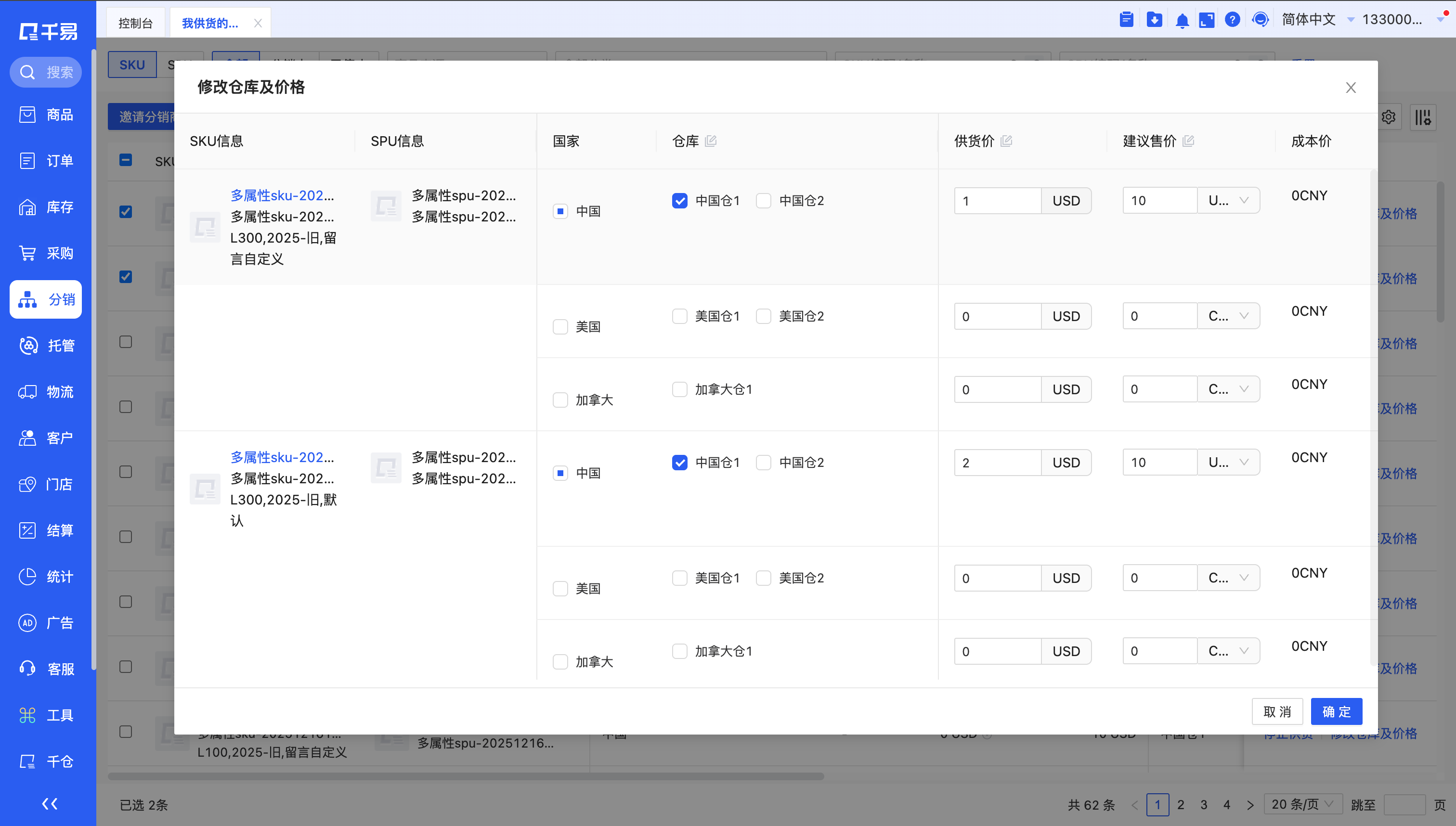Open the 门店 store sidebar icon
This screenshot has height=826, width=1456.
pos(27,484)
